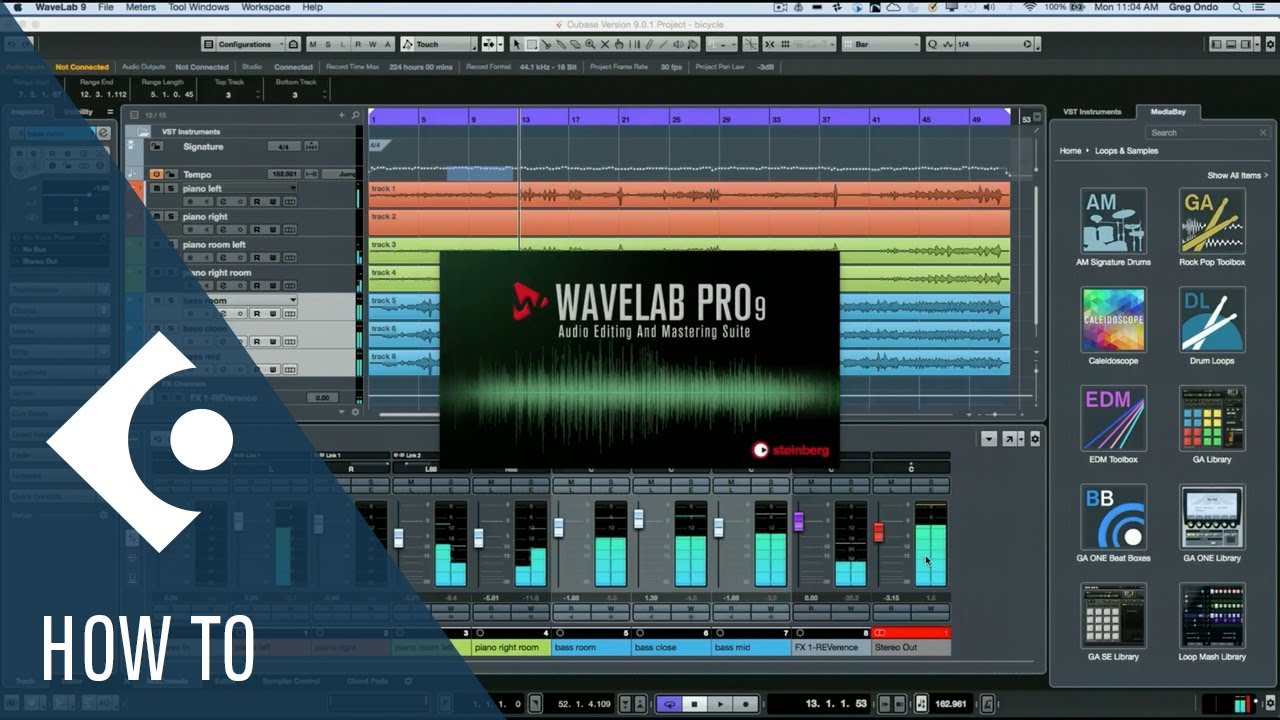
Task: Toggle Read automation on piano left track
Action: 257,202
